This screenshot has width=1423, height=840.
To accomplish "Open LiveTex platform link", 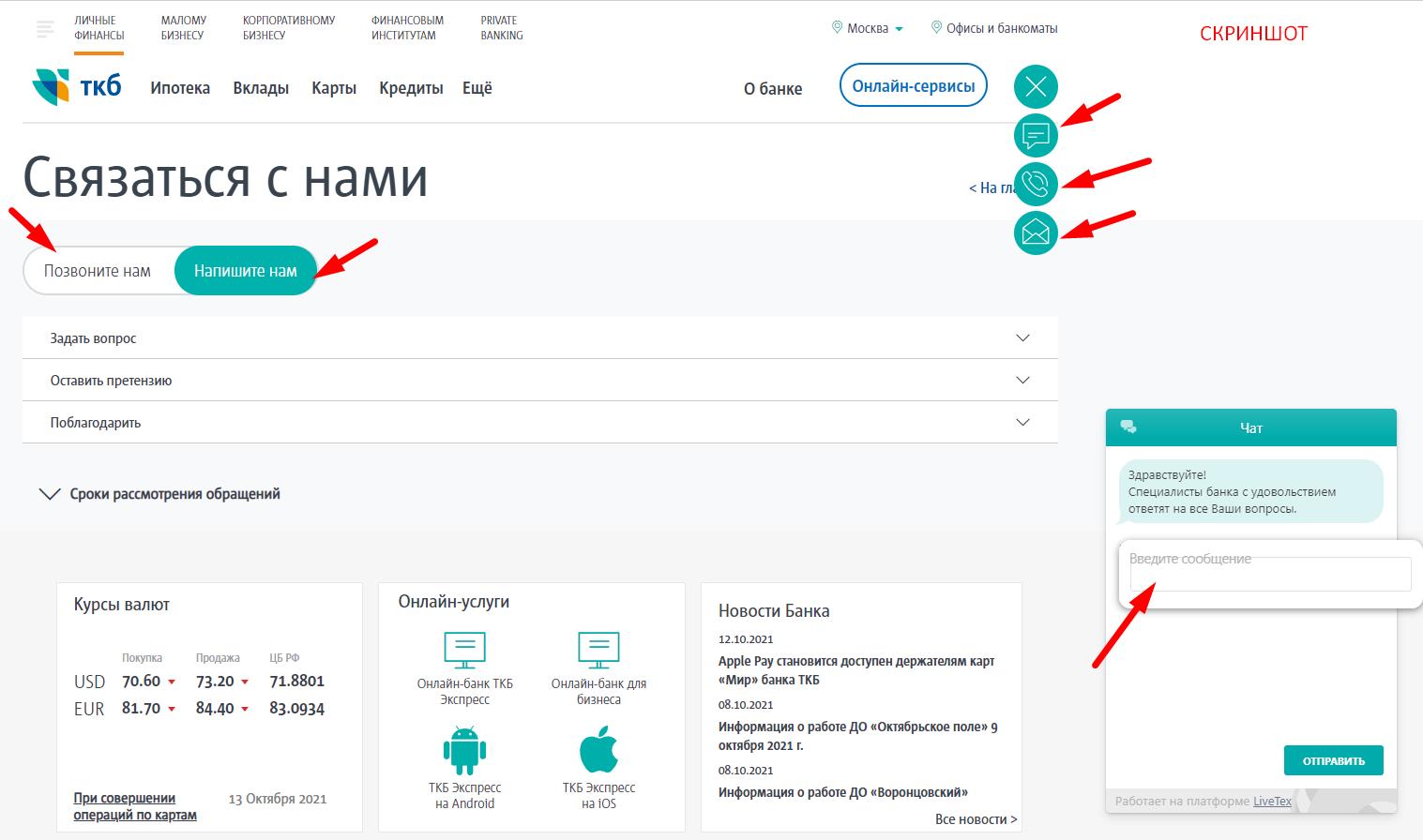I will coord(1272,802).
